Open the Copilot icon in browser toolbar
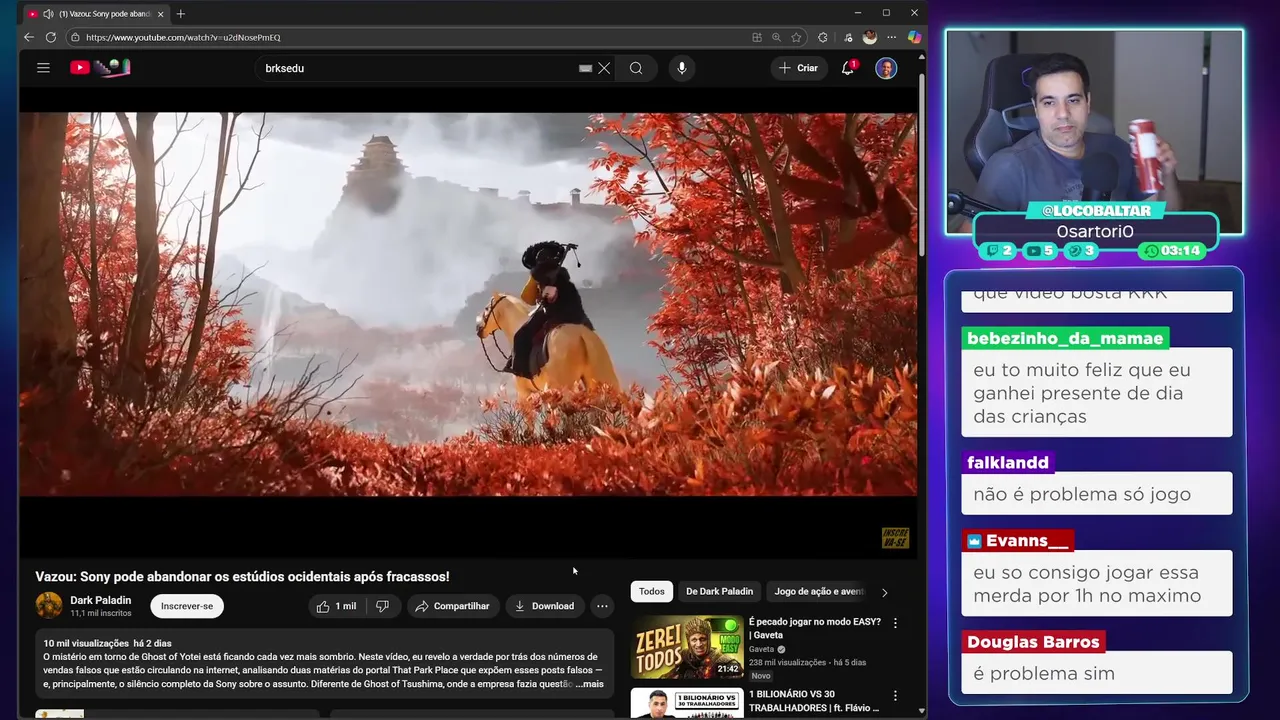1280x720 pixels. pyautogui.click(x=914, y=37)
